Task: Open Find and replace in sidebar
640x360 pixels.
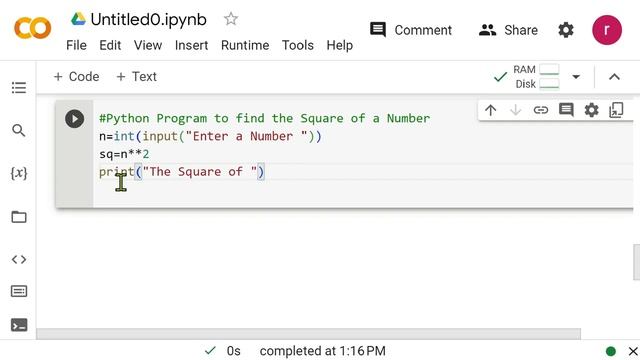Action: pos(18,130)
